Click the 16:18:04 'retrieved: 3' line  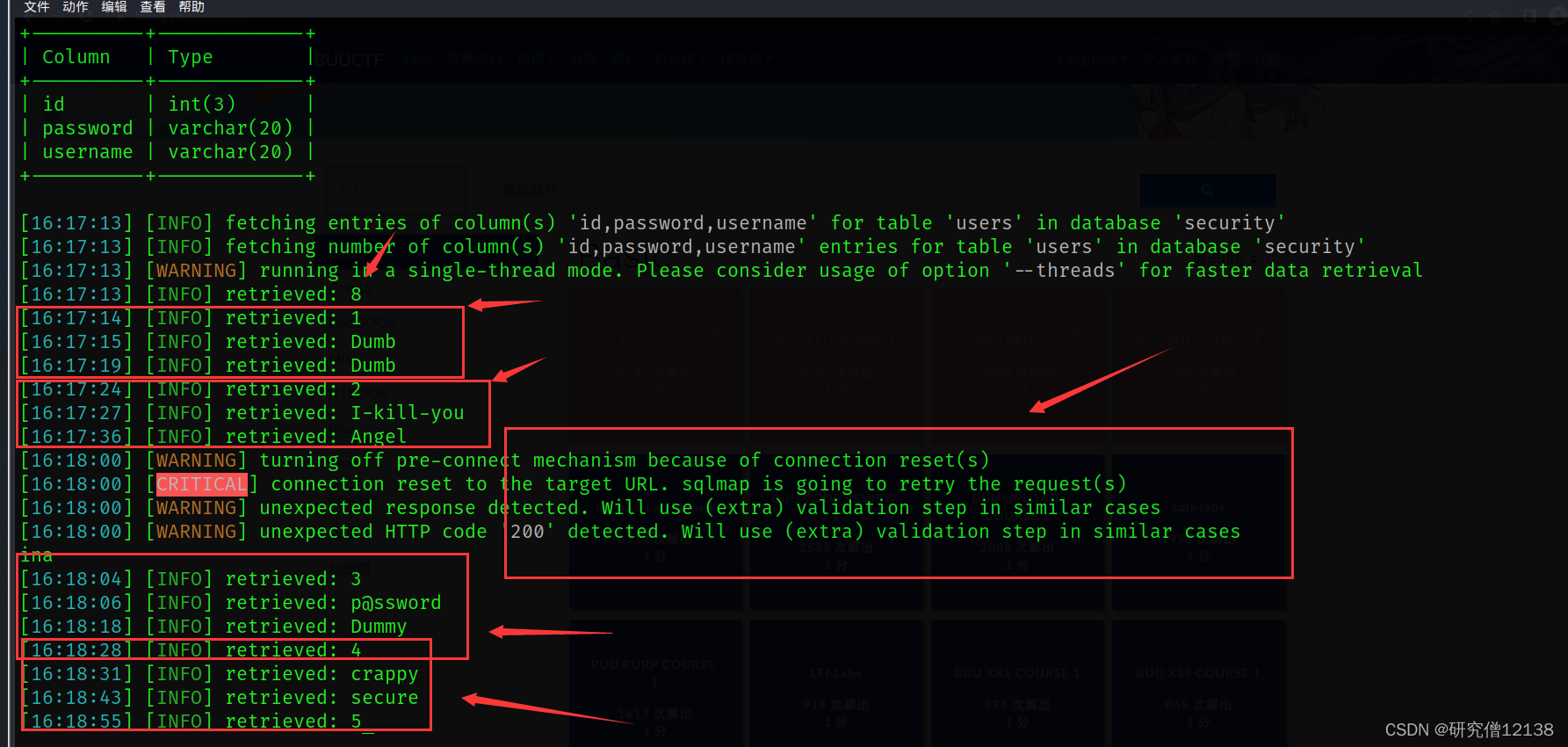[191, 579]
